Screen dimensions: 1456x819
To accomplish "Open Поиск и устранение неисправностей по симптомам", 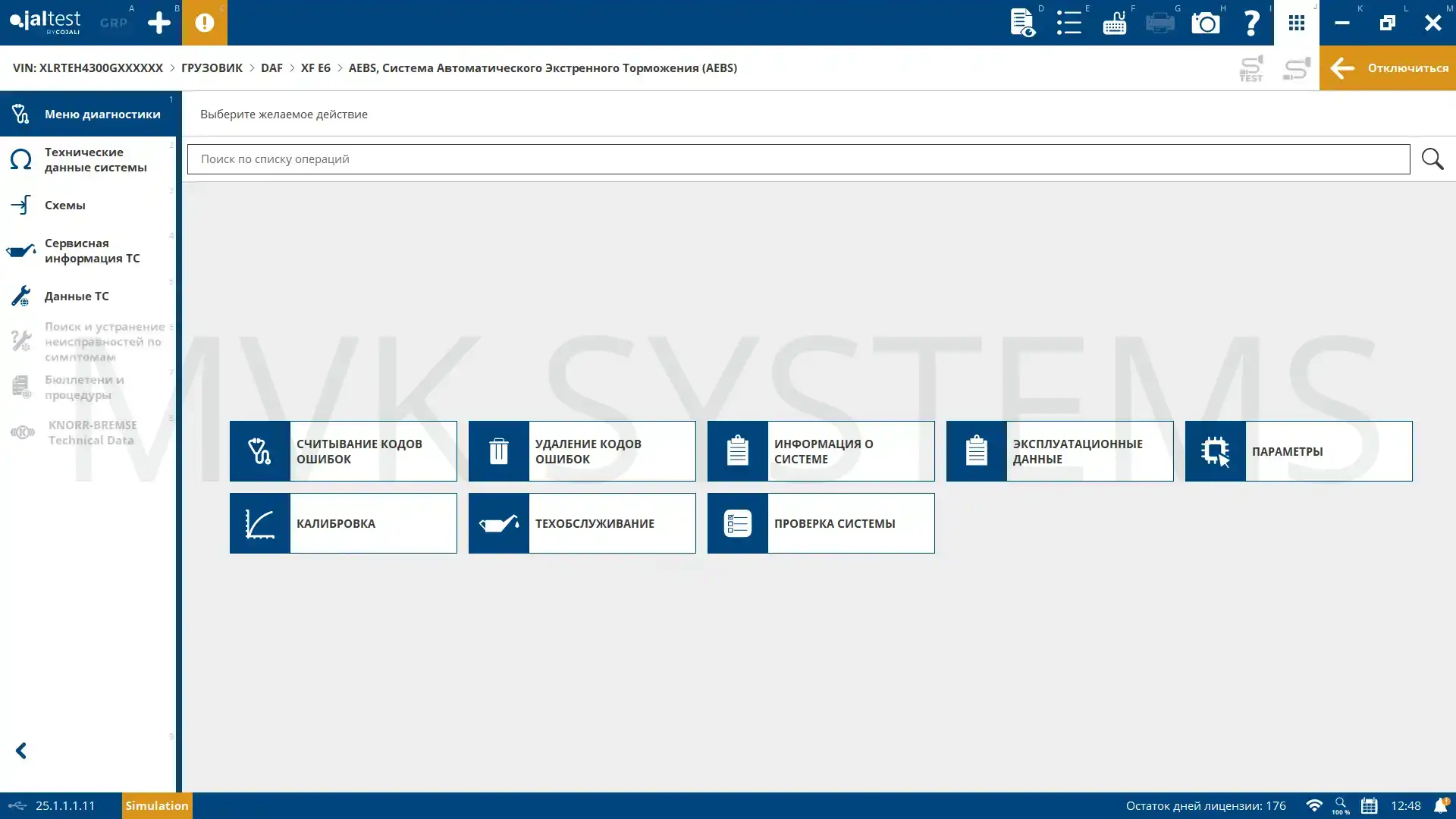I will pyautogui.click(x=88, y=341).
